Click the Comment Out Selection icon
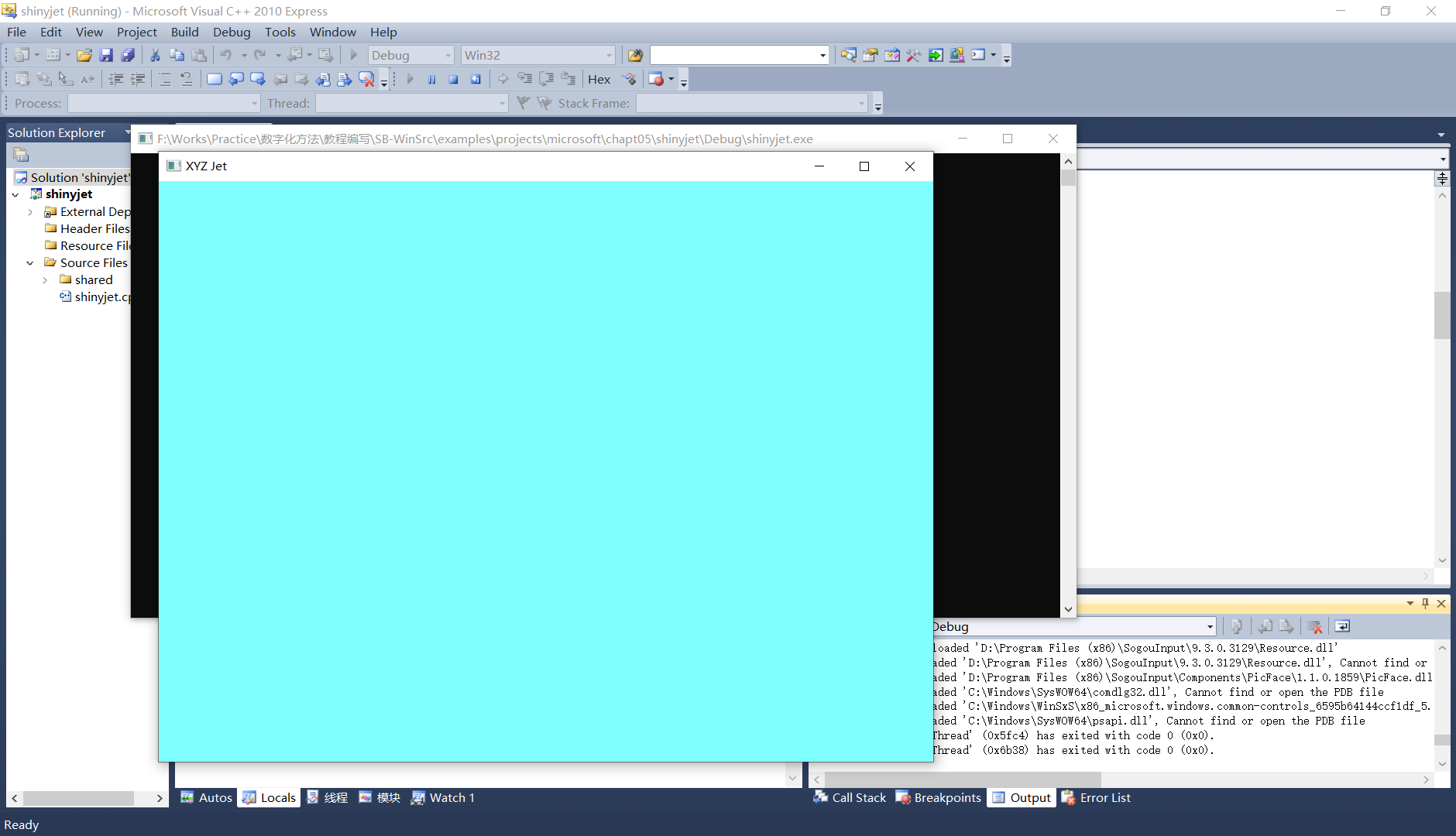 pyautogui.click(x=165, y=79)
